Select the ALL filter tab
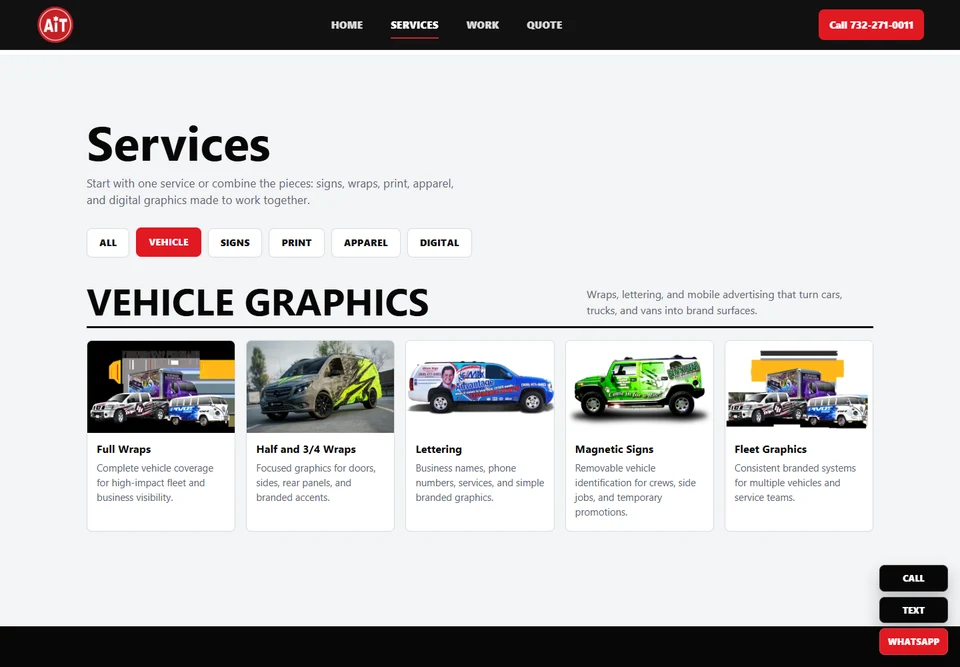The image size is (960, 667). point(108,243)
